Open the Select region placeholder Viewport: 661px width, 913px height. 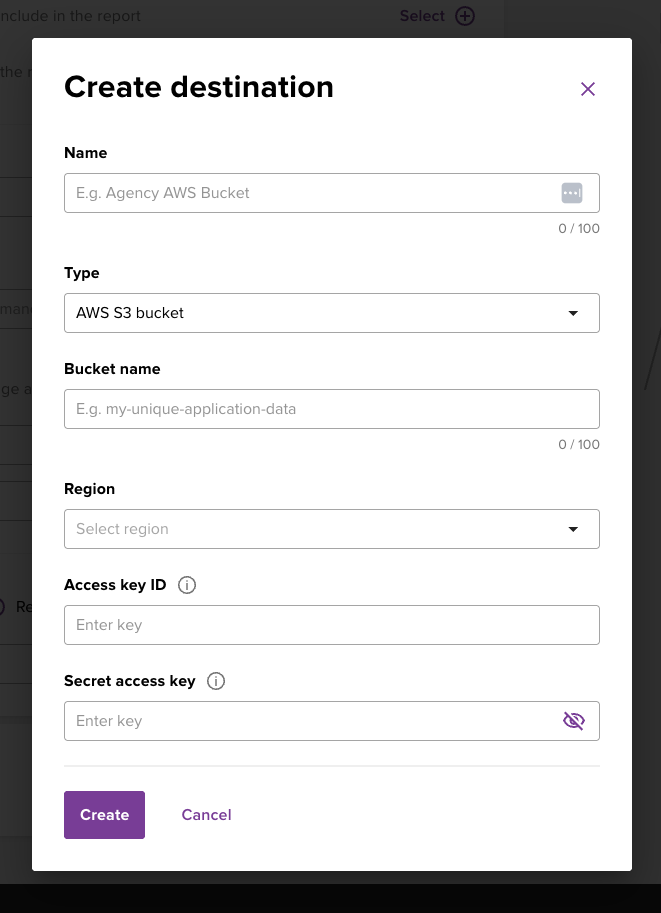122,529
